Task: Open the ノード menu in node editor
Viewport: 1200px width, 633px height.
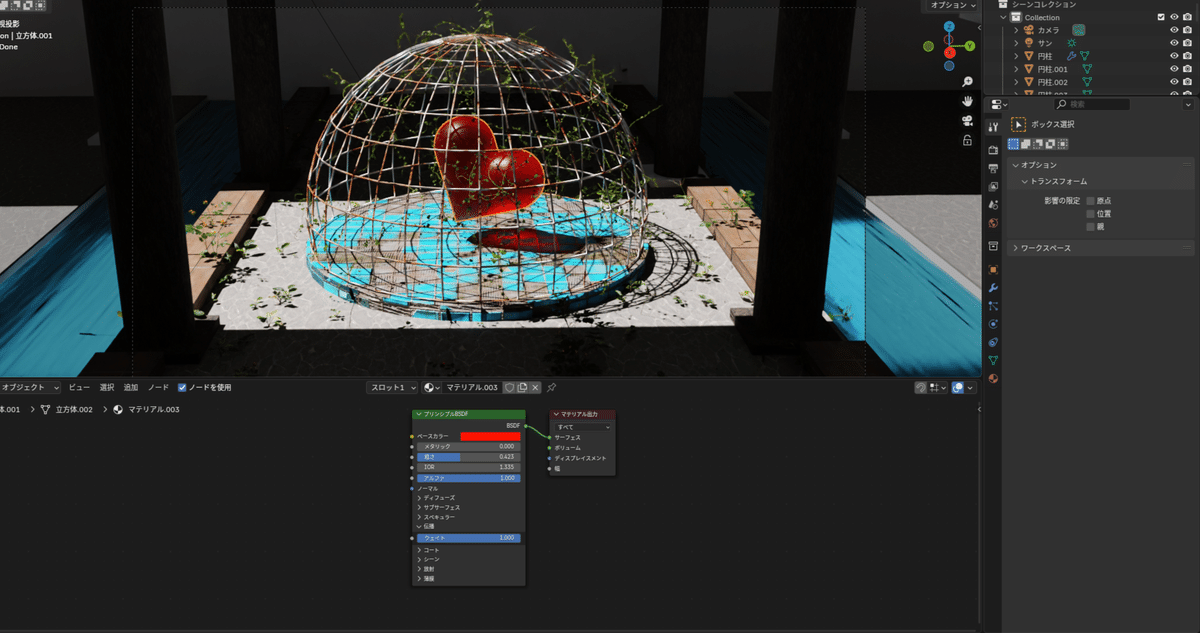Action: pos(158,387)
